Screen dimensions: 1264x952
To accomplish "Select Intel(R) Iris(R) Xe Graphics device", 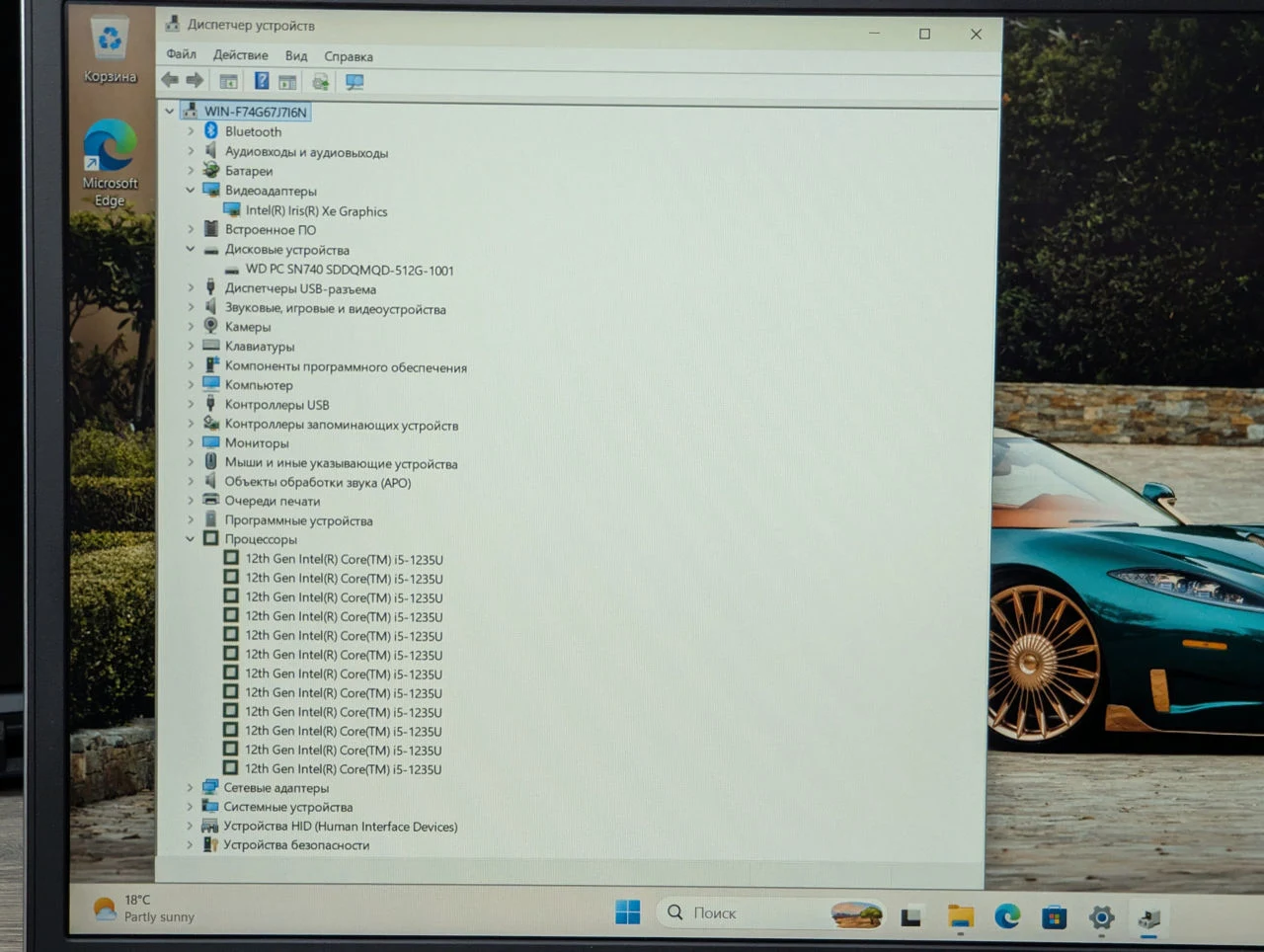I will (316, 211).
